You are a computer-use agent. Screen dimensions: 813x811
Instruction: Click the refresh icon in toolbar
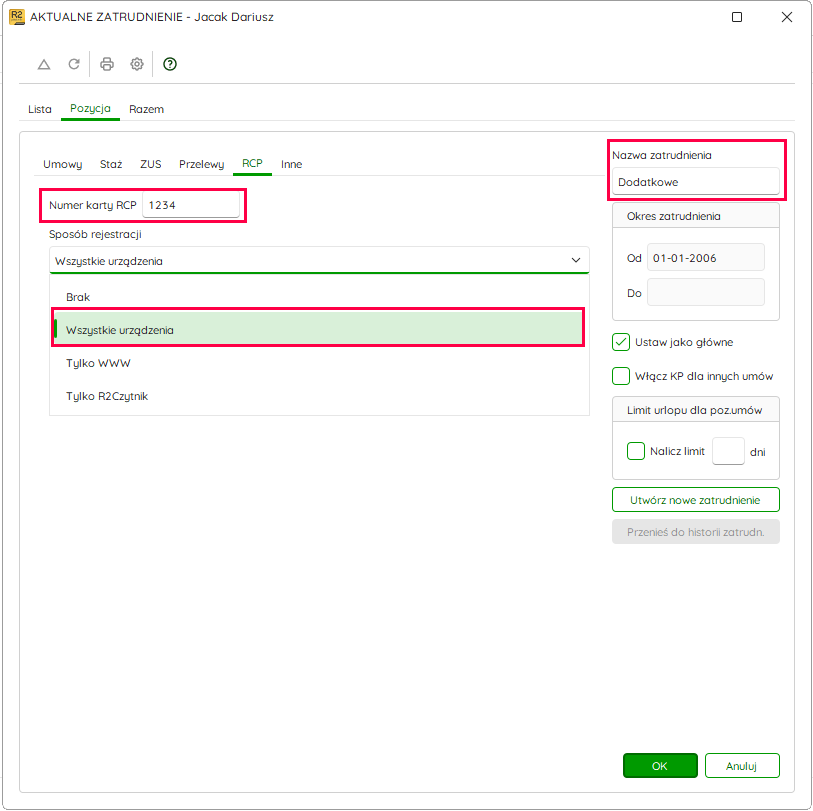click(x=74, y=64)
